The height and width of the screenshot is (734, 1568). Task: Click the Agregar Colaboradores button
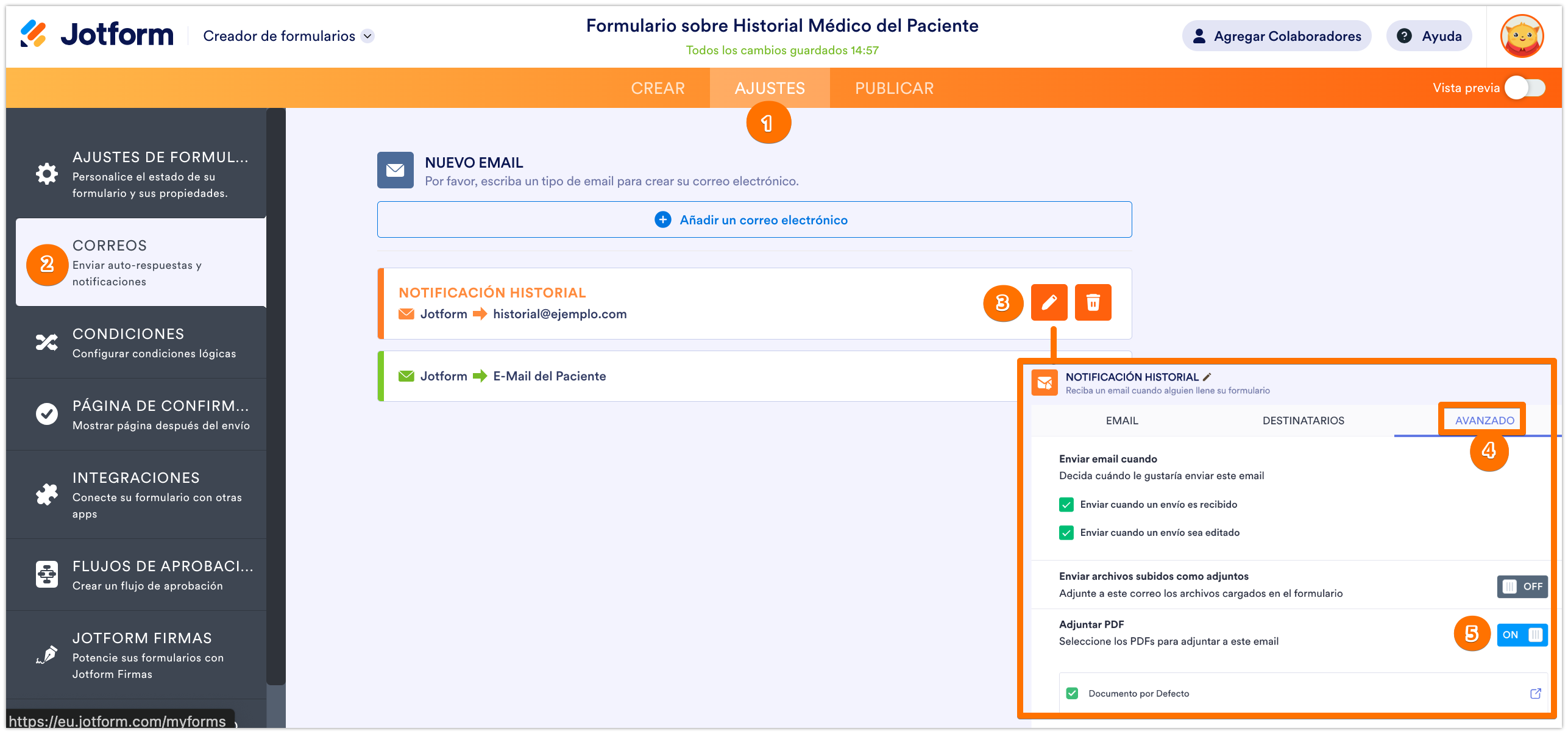(1277, 36)
